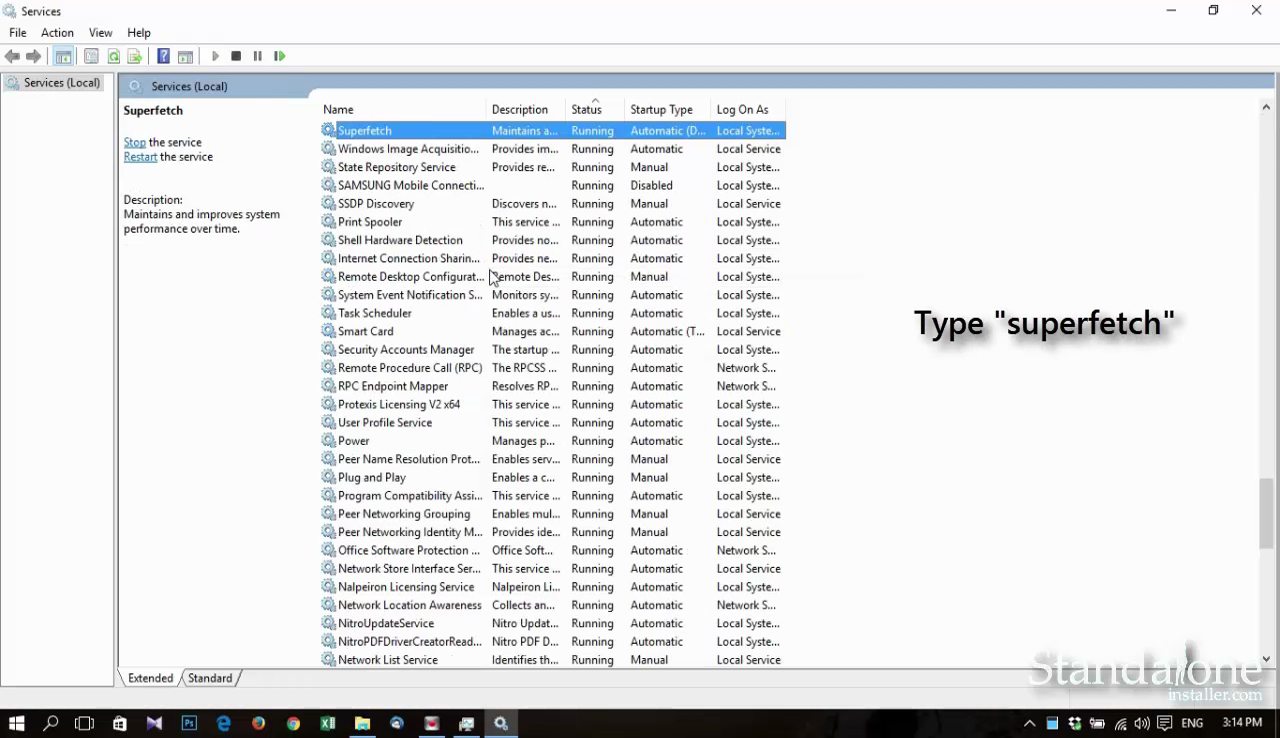Click the Restart Service toolbar icon
Screen dimensions: 1280x738
[279, 57]
